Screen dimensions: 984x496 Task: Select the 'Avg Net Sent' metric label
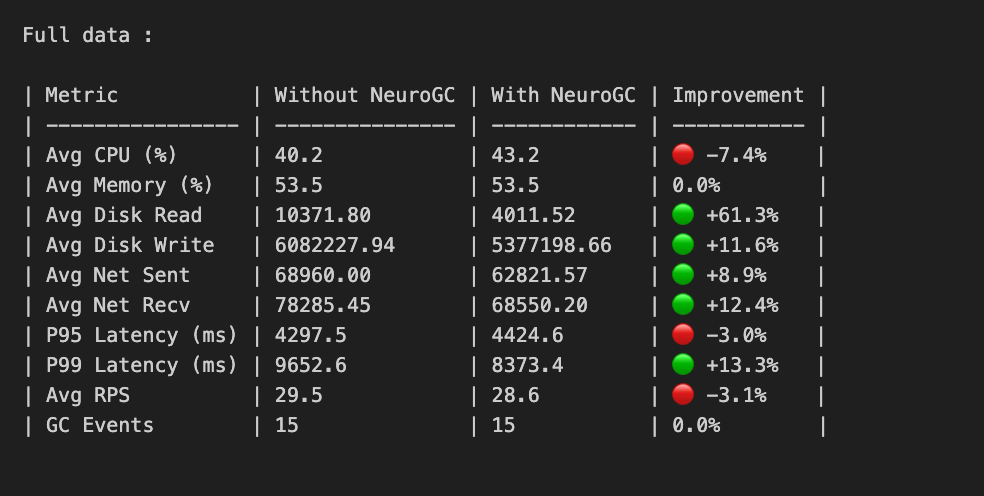117,275
